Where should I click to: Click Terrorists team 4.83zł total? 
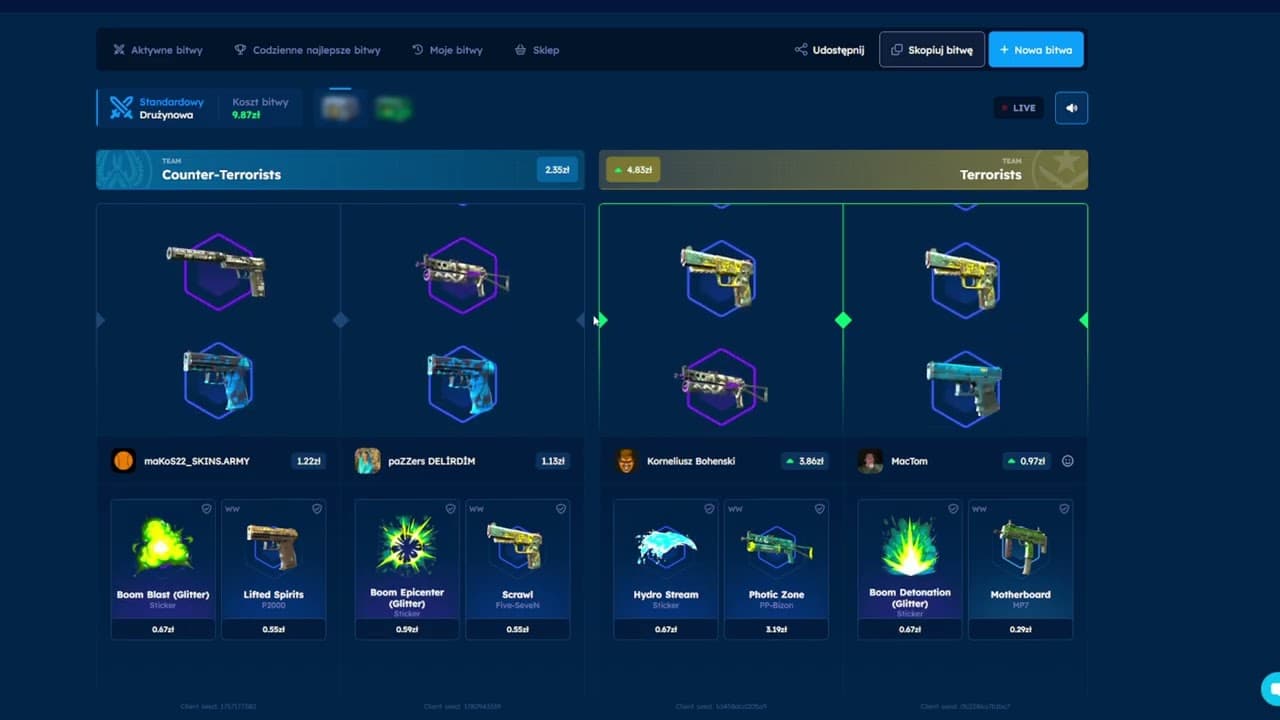point(633,170)
